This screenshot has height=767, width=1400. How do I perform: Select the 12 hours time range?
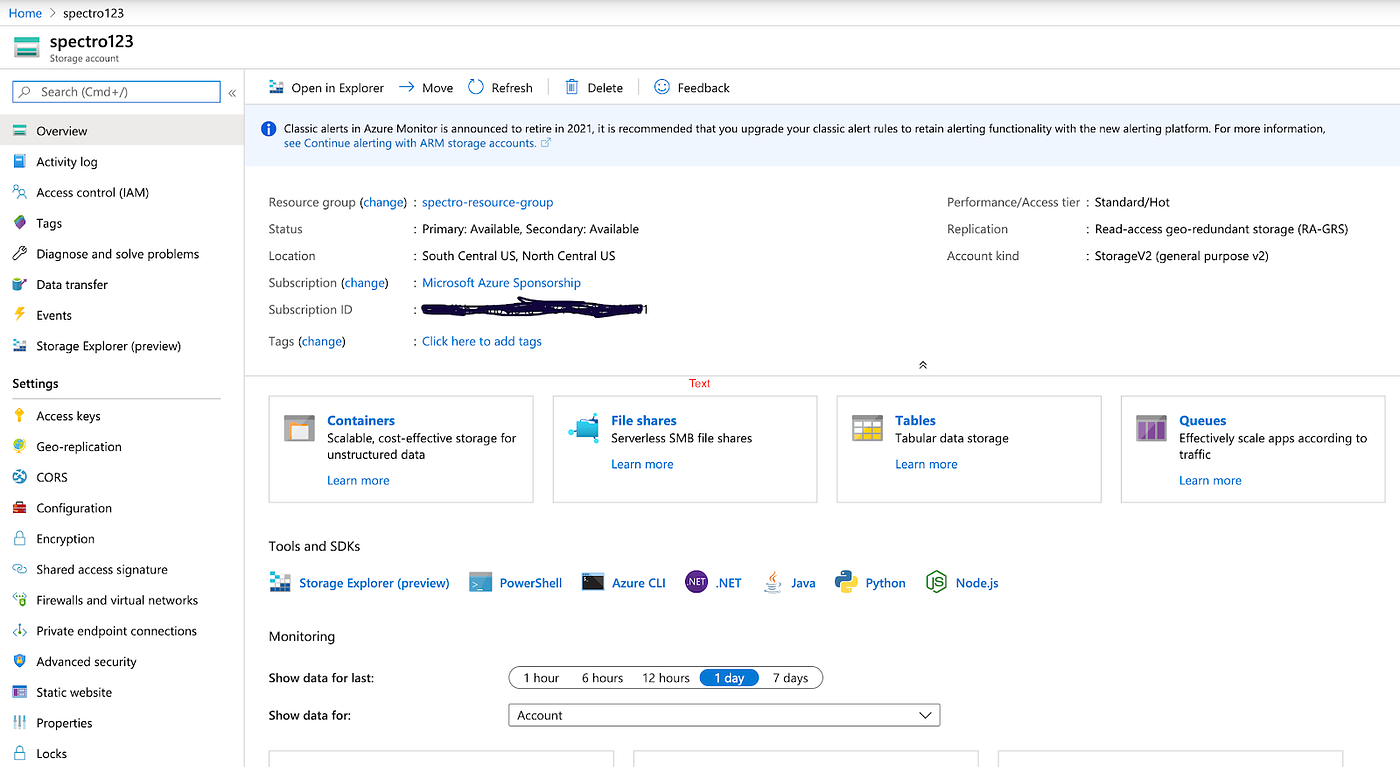(666, 678)
